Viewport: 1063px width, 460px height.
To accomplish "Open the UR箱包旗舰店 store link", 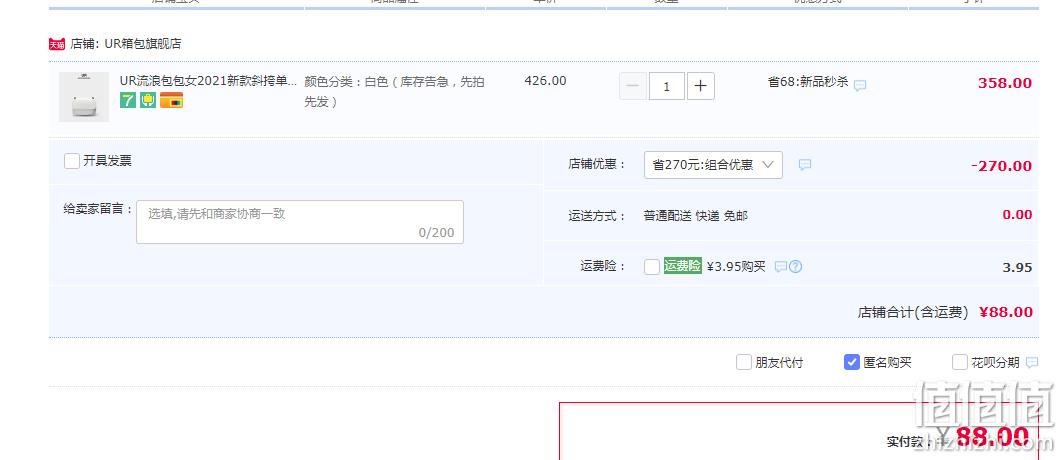I will click(143, 44).
